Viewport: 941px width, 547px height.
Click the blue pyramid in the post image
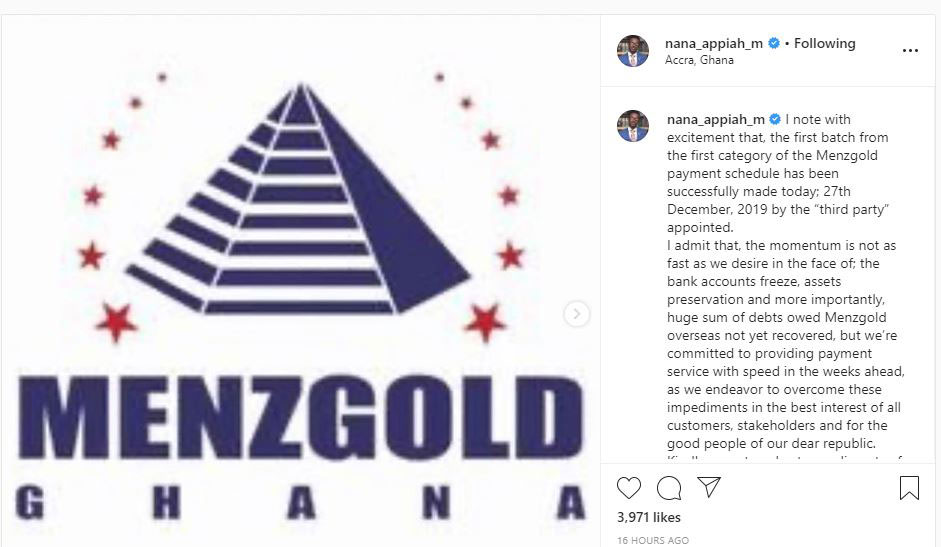click(298, 199)
